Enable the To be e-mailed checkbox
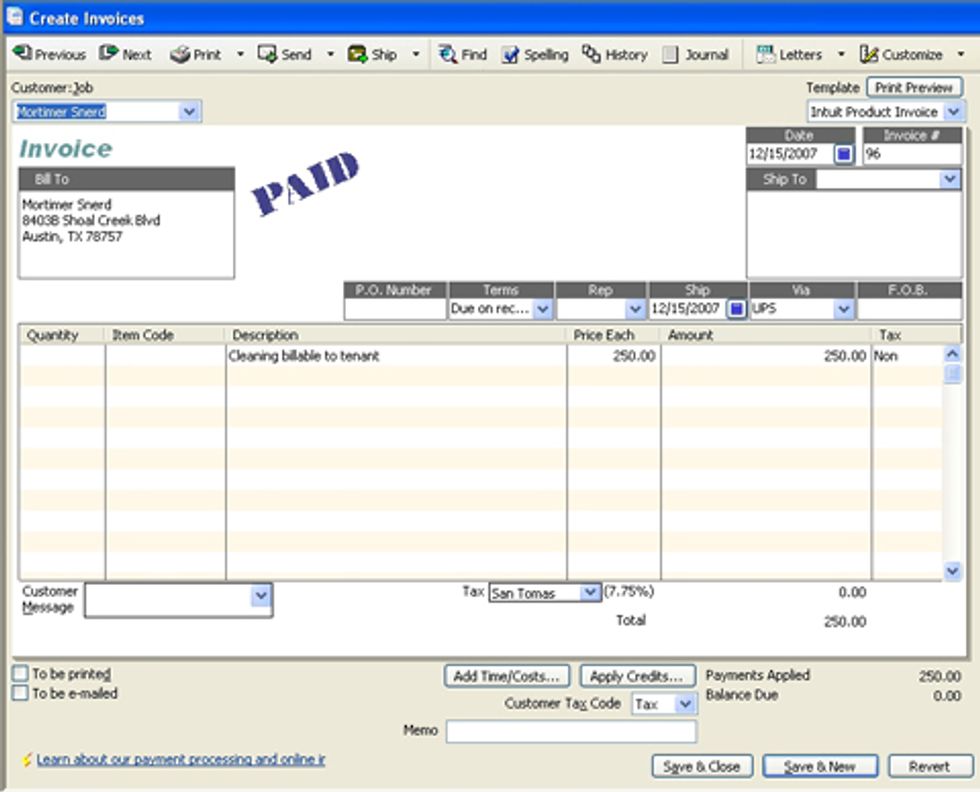Viewport: 980px width, 792px height. click(21, 693)
